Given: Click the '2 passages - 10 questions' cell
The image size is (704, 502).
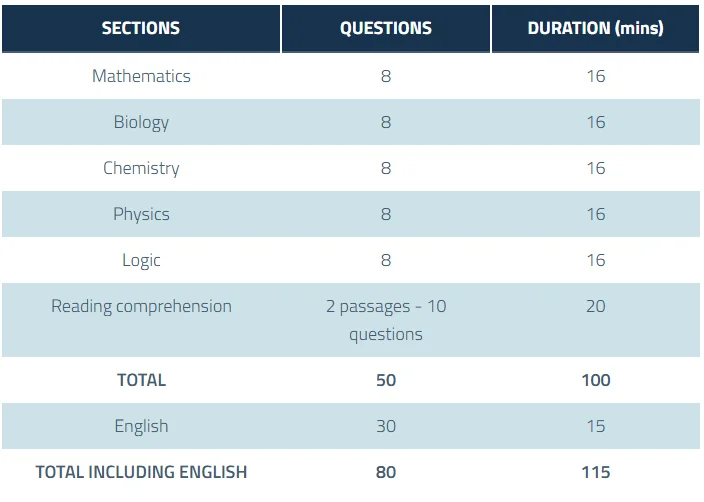Looking at the screenshot, I should click(x=386, y=320).
